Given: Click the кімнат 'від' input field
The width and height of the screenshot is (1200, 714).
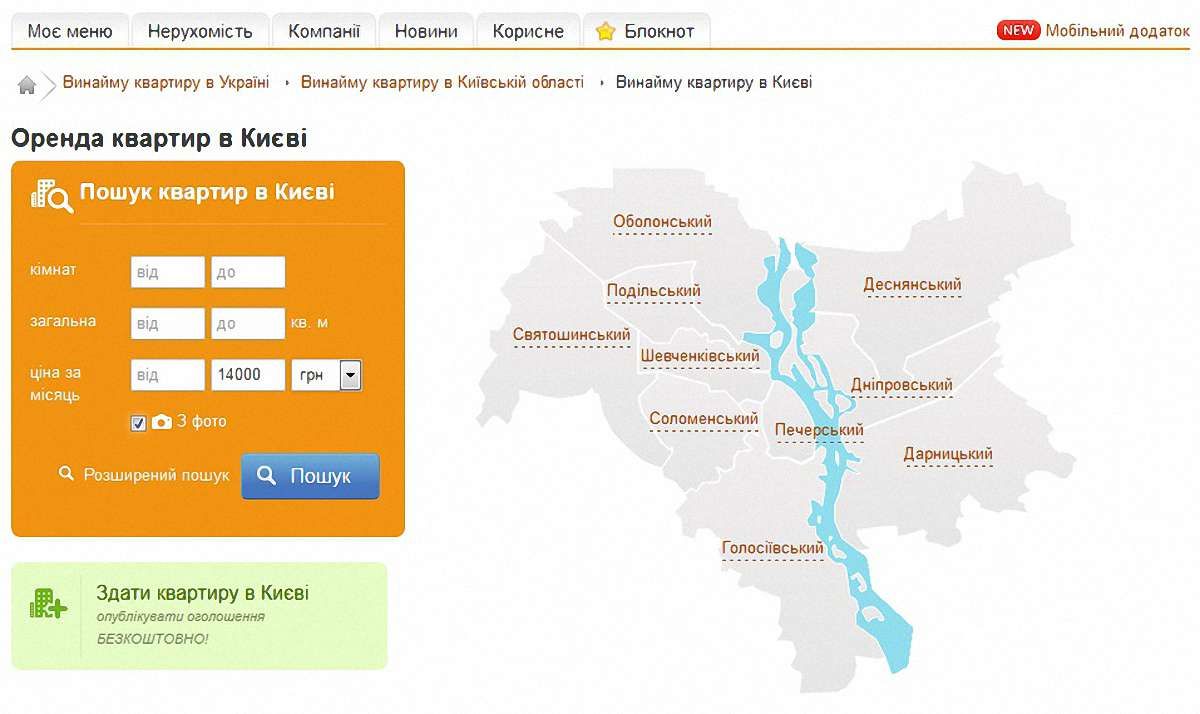Looking at the screenshot, I should point(168,272).
